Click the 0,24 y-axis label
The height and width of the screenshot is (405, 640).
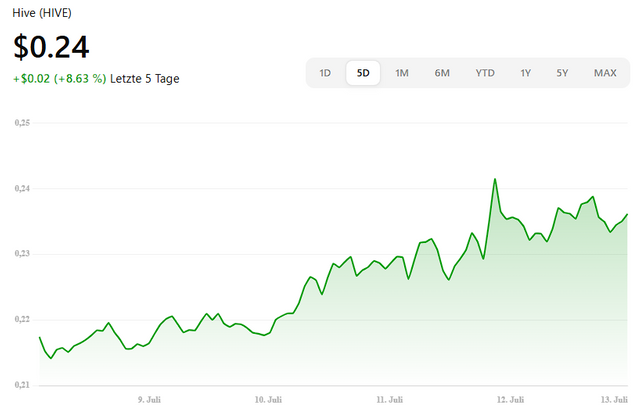(22, 188)
